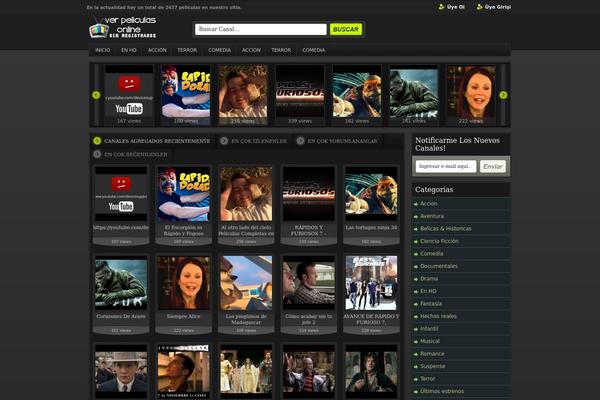Open the Documentales category link
Image resolution: width=600 pixels, height=400 pixels.
coord(439,266)
